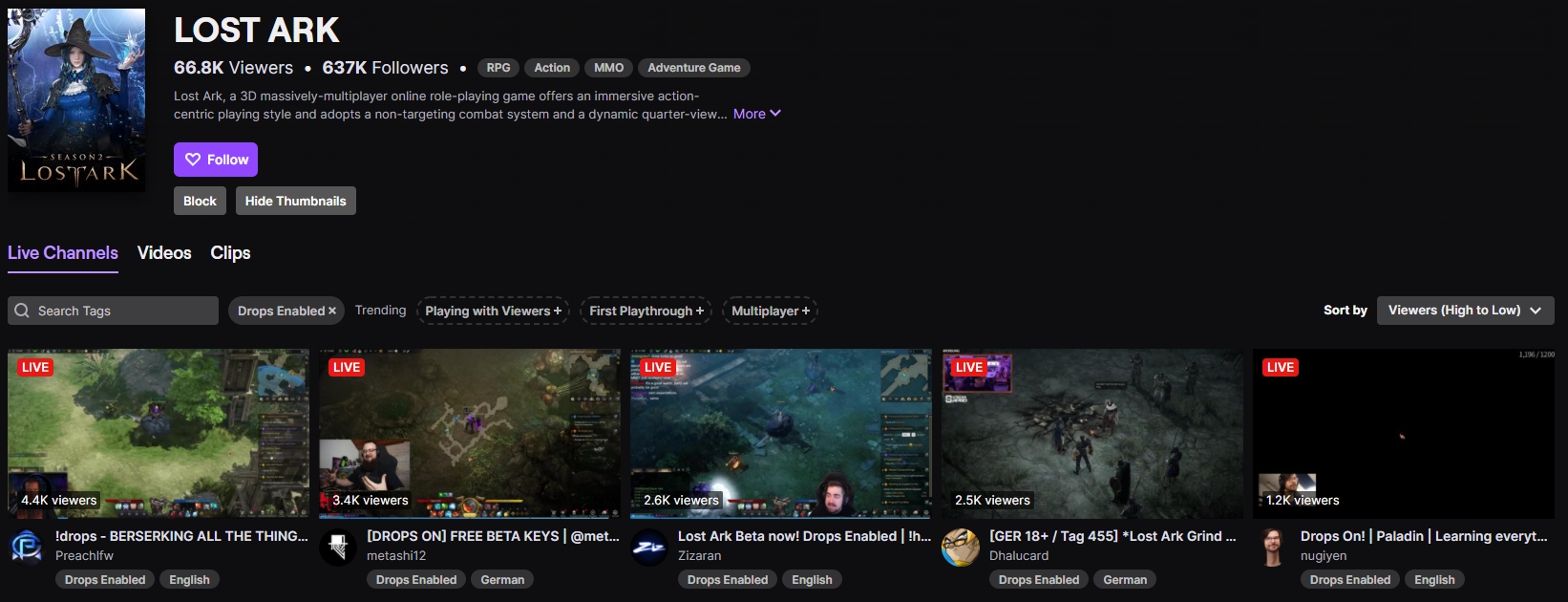This screenshot has width=1568, height=602.
Task: Switch to the Videos tab
Action: point(164,253)
